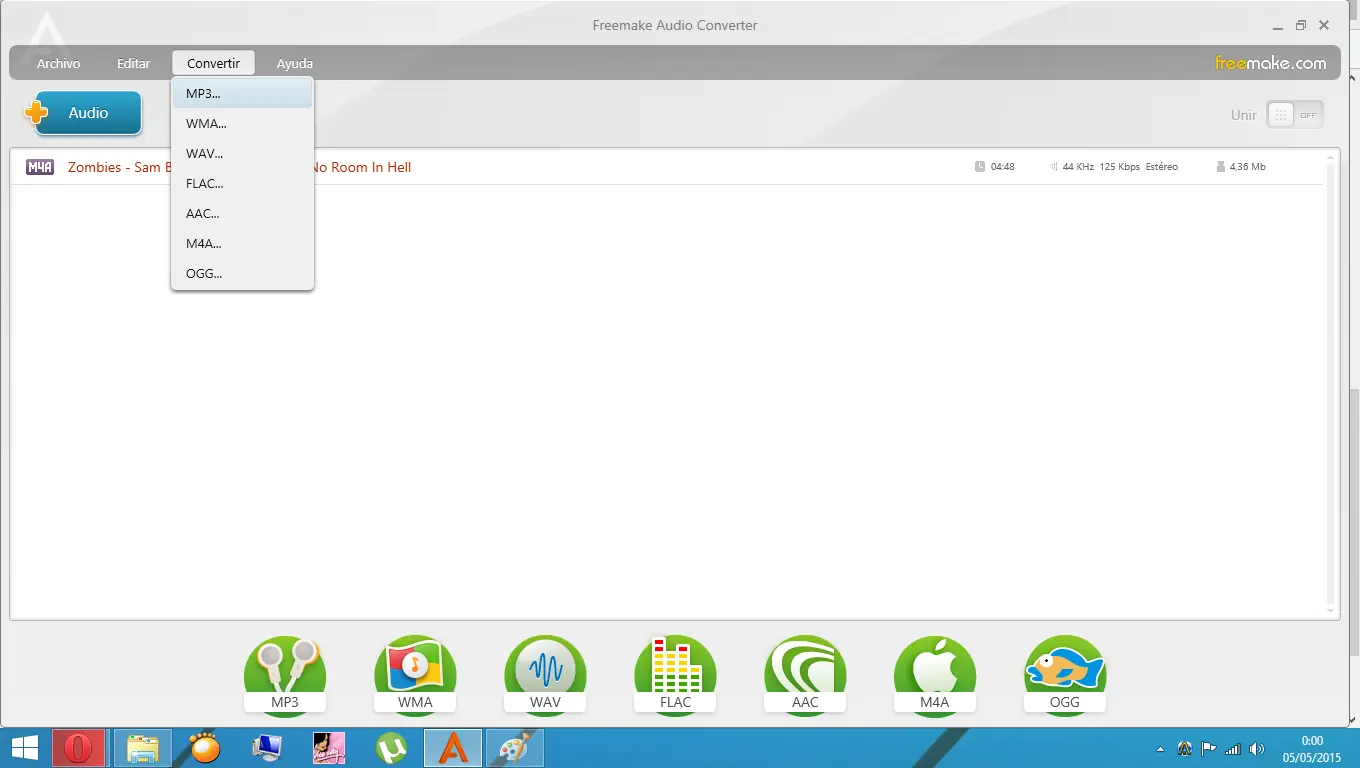Convert to M4A using the apple icon
This screenshot has height=768, width=1360.
pos(935,675)
